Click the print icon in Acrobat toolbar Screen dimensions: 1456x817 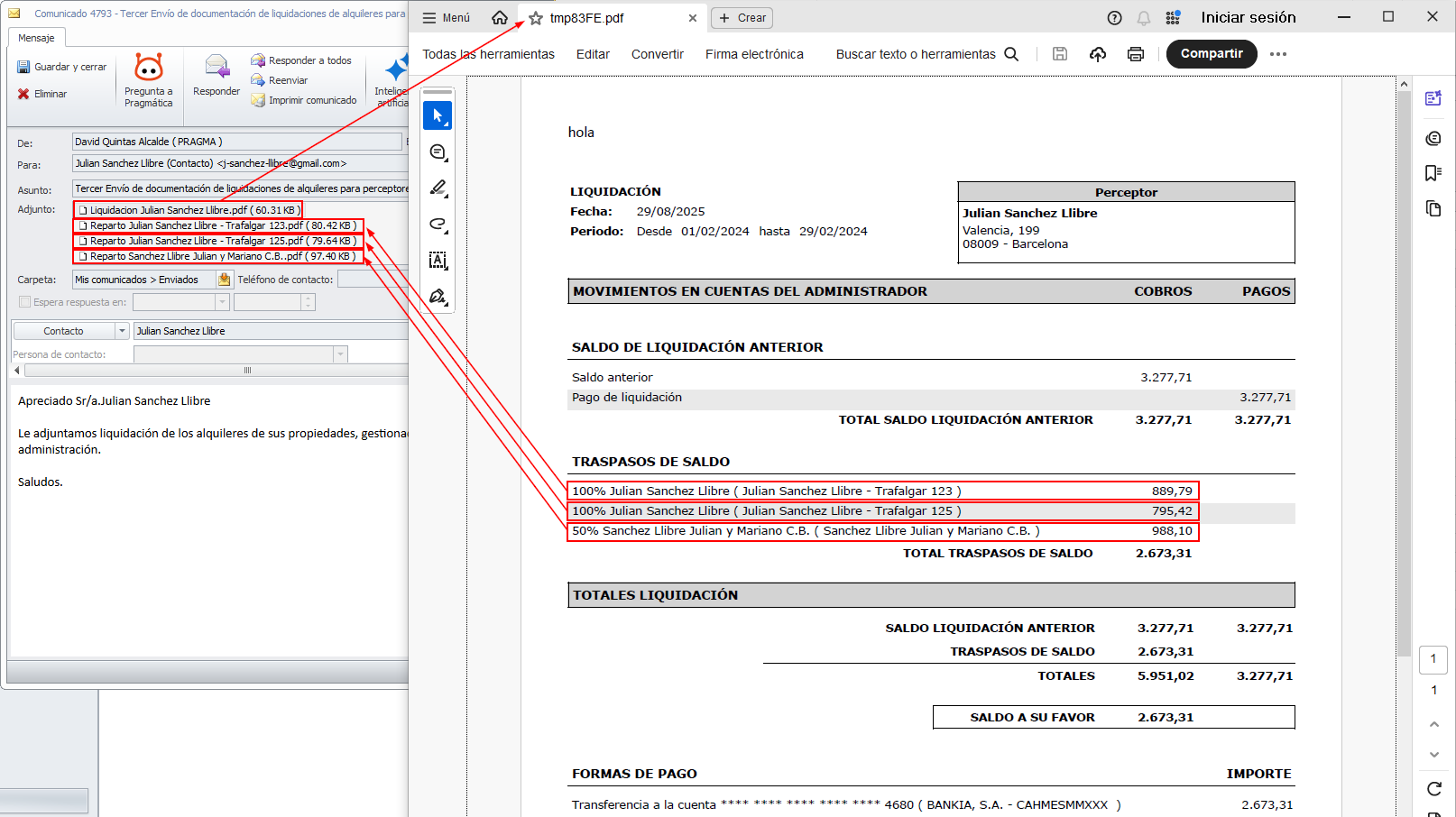[x=1135, y=54]
